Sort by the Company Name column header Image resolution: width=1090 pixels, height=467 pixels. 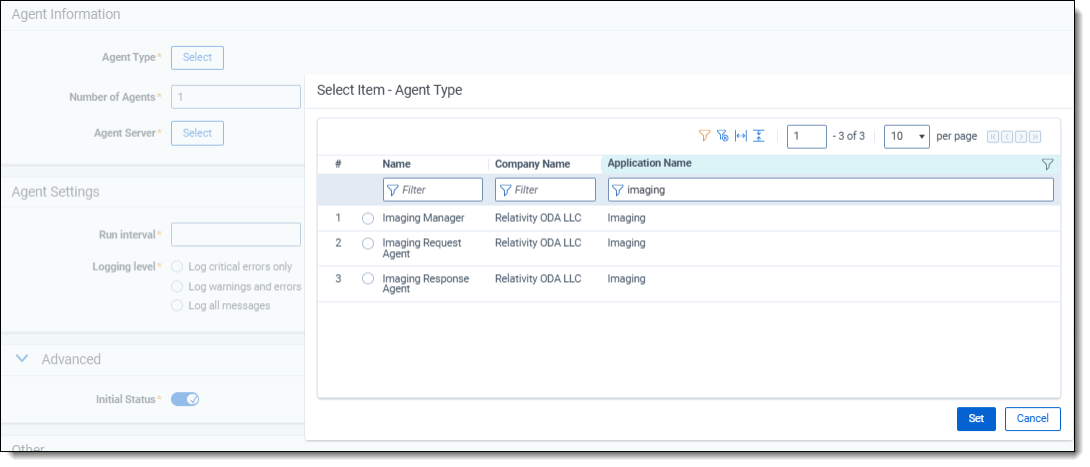click(532, 164)
